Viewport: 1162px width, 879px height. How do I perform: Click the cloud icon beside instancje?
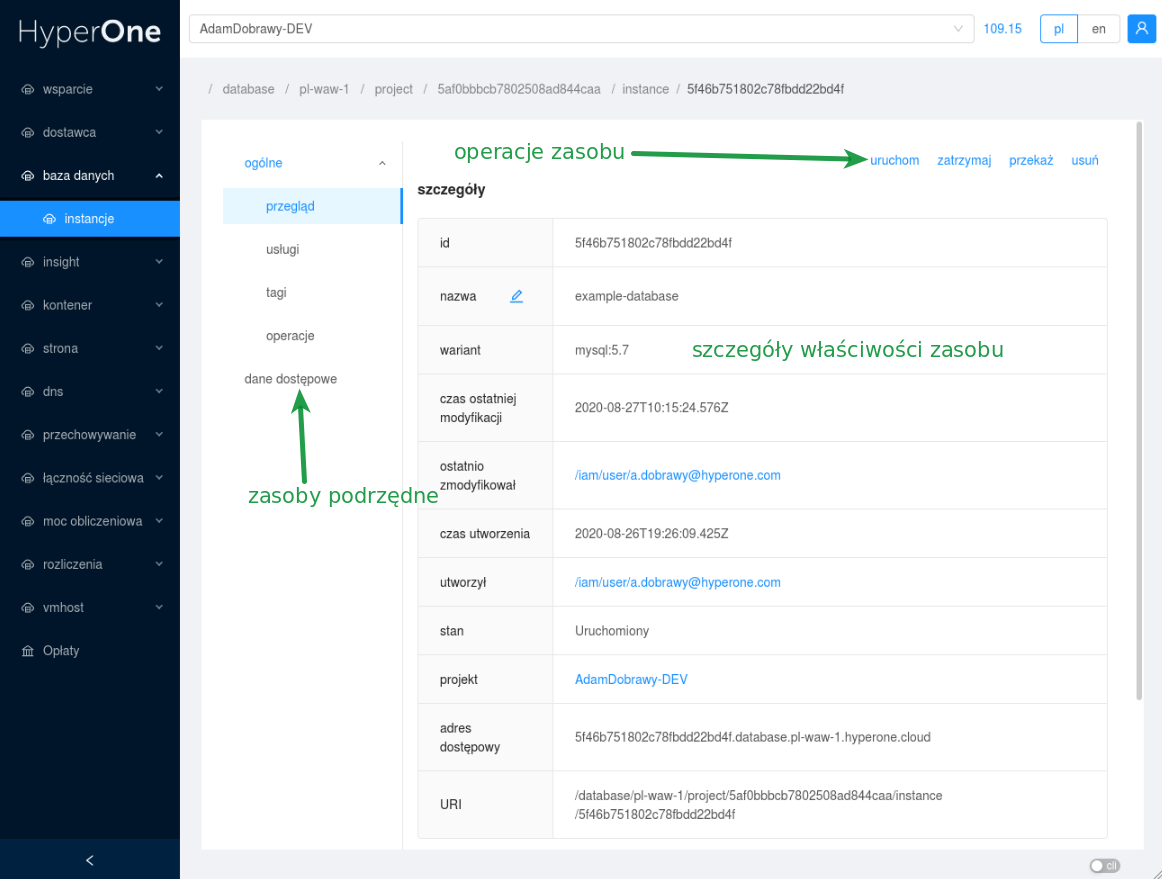[50, 219]
